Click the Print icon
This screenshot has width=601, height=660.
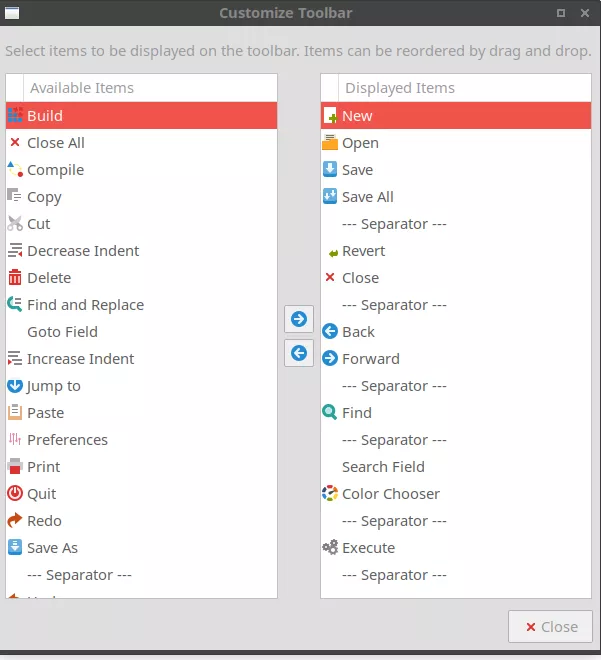[15, 467]
